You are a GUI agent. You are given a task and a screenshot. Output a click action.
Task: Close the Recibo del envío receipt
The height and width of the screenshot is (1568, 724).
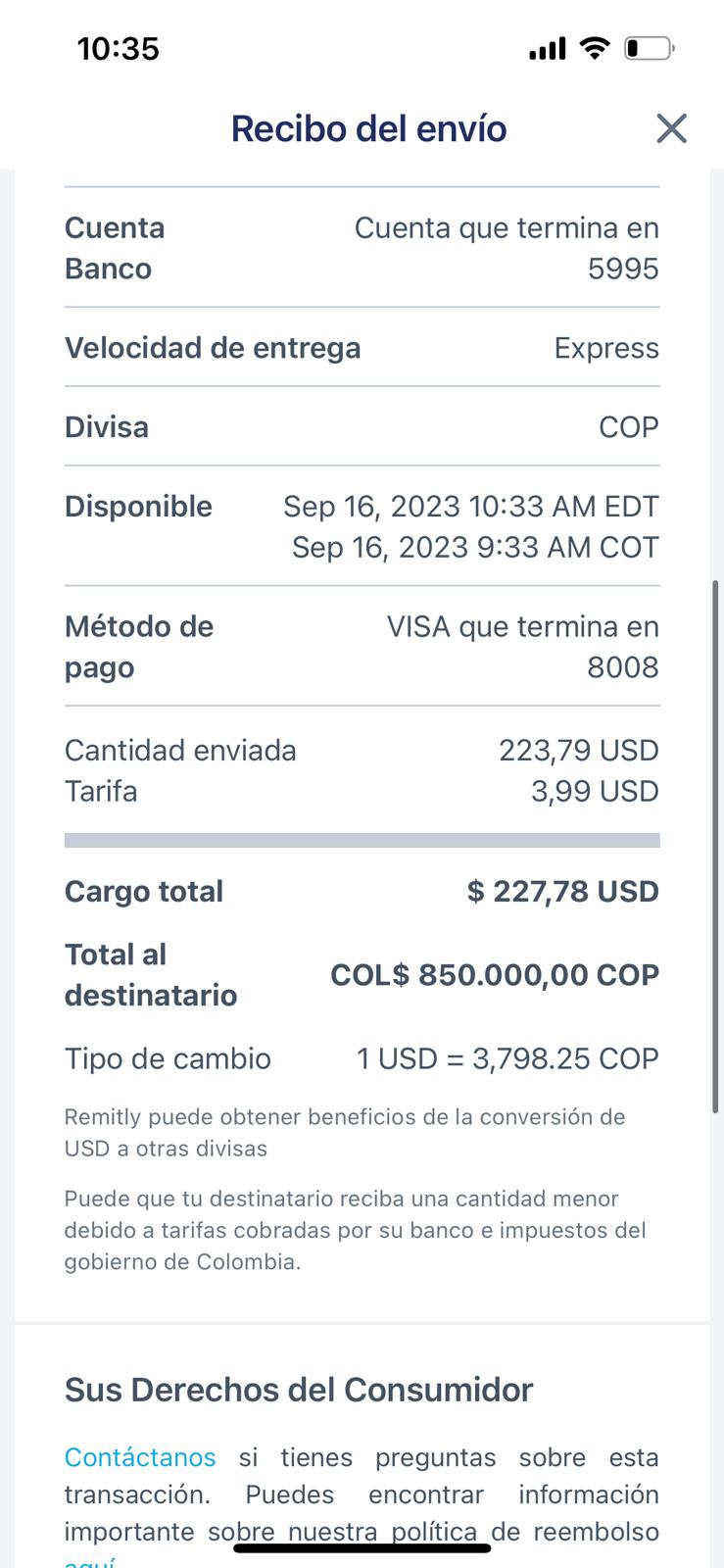[671, 128]
